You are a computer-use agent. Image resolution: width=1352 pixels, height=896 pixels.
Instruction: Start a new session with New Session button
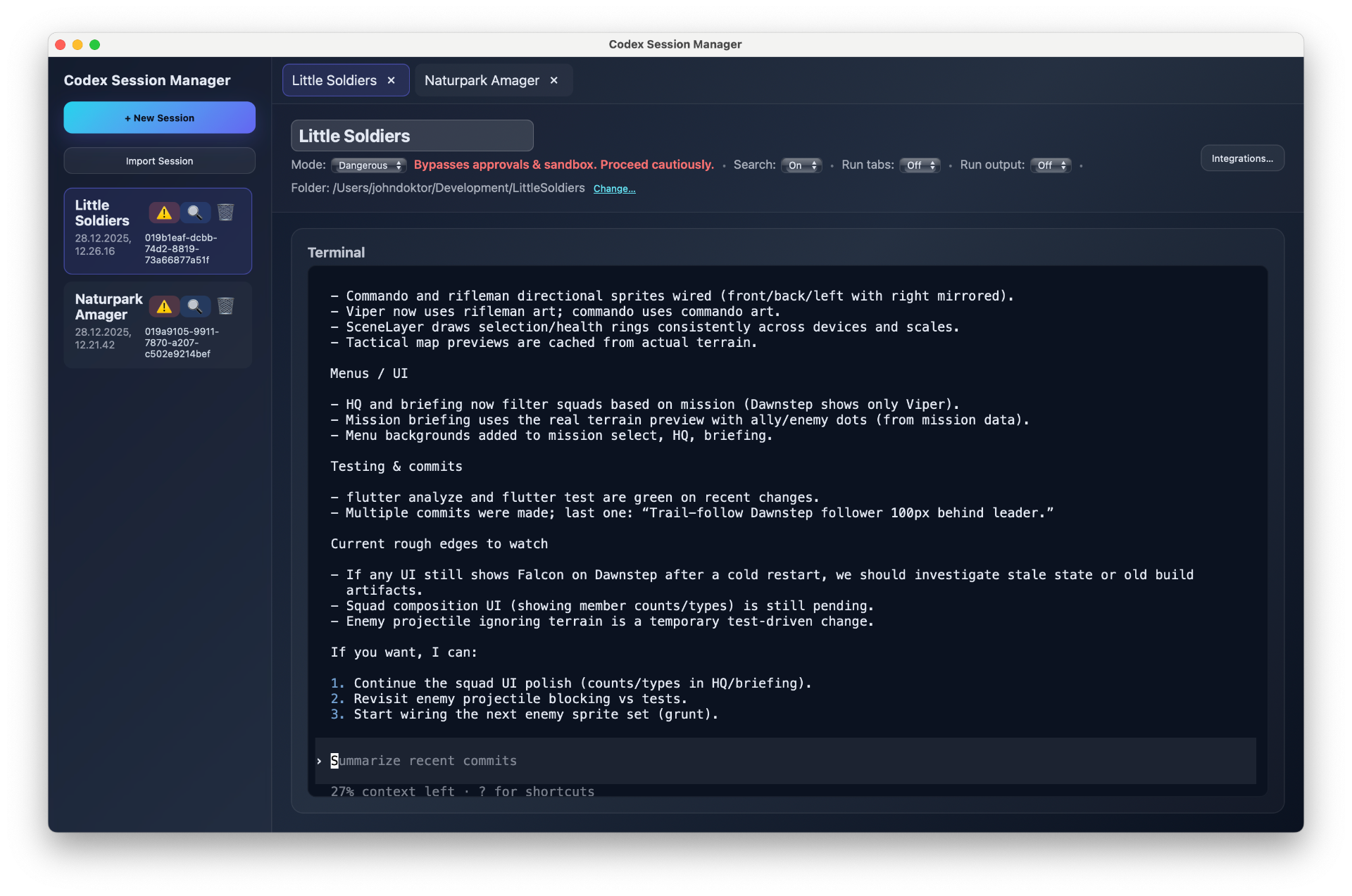pyautogui.click(x=159, y=118)
